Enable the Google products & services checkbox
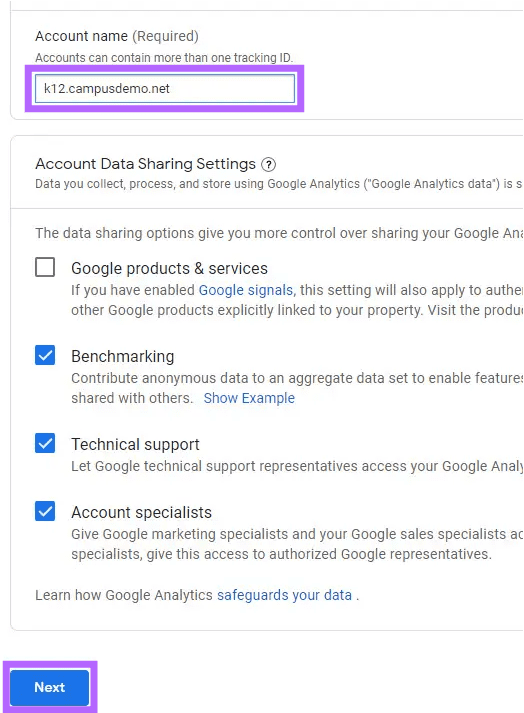Screen dimensions: 524x713 point(45,267)
